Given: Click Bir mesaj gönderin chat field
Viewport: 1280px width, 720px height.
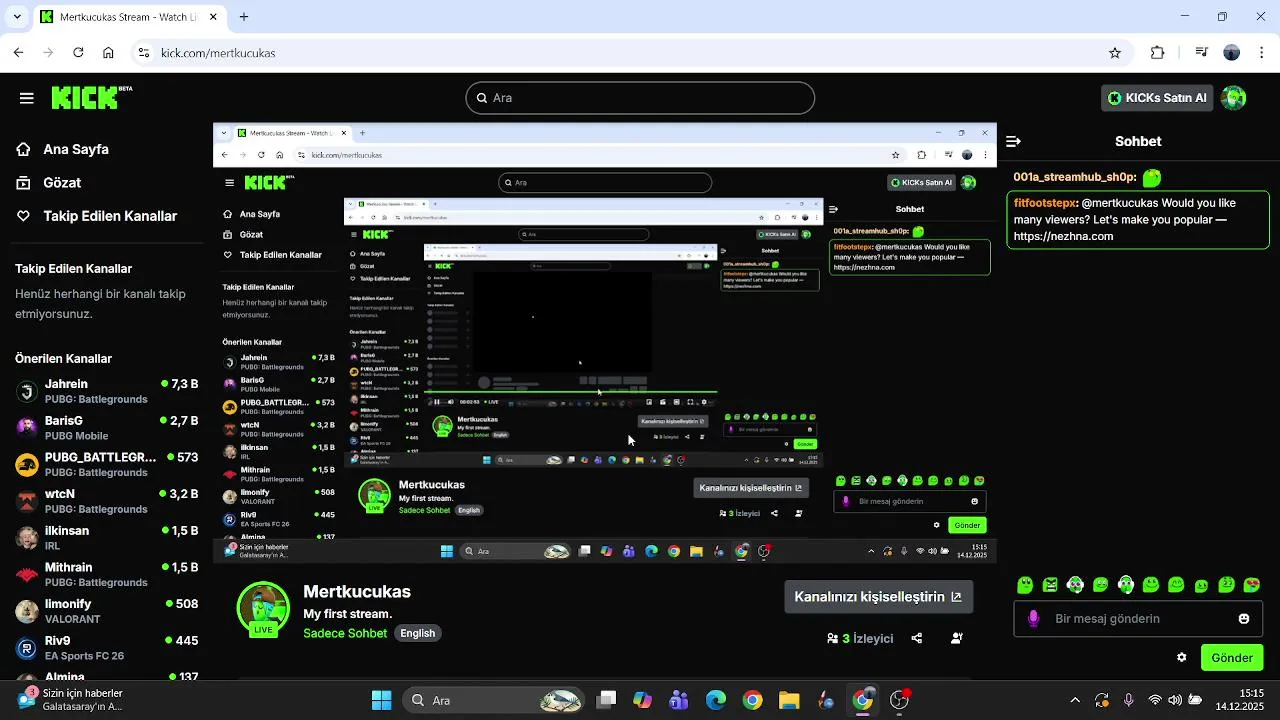Looking at the screenshot, I should pos(1138,619).
